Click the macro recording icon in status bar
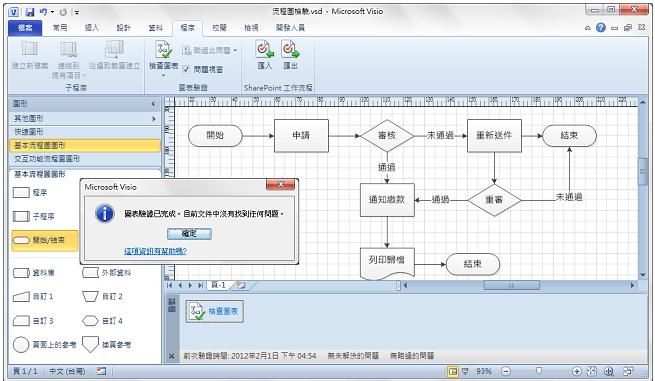 (101, 371)
